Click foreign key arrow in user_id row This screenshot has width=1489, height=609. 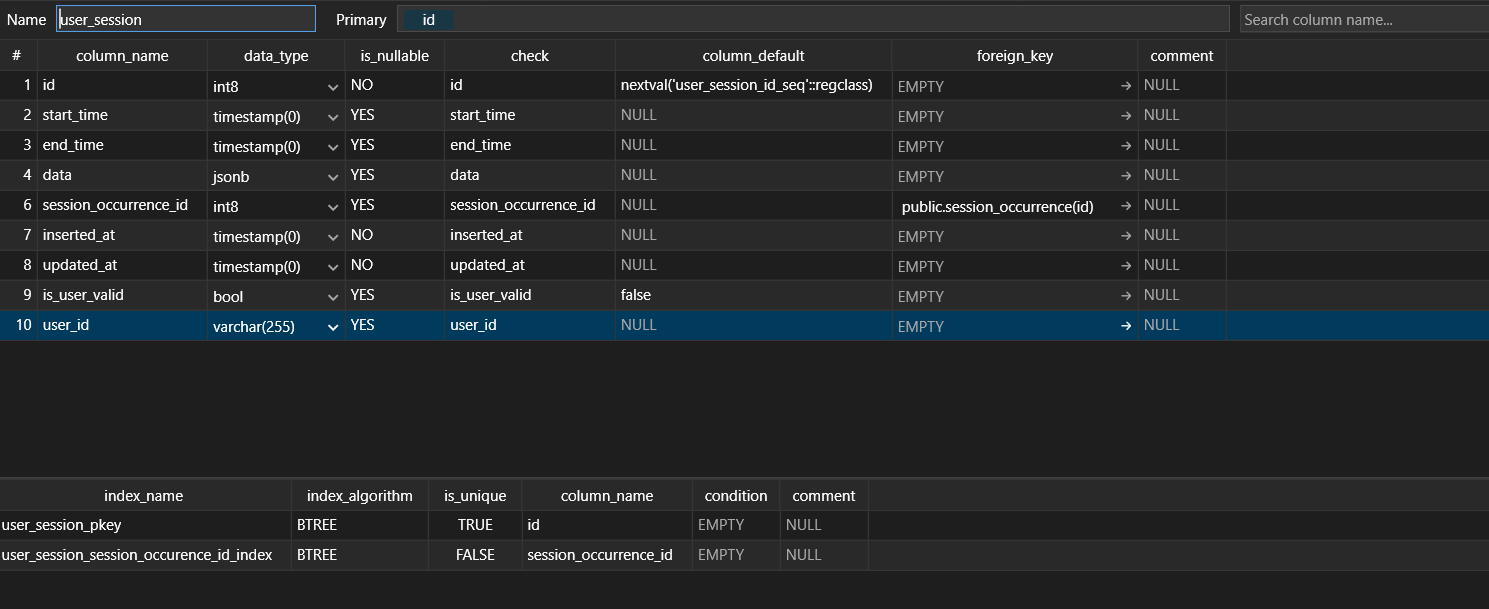coord(1126,326)
